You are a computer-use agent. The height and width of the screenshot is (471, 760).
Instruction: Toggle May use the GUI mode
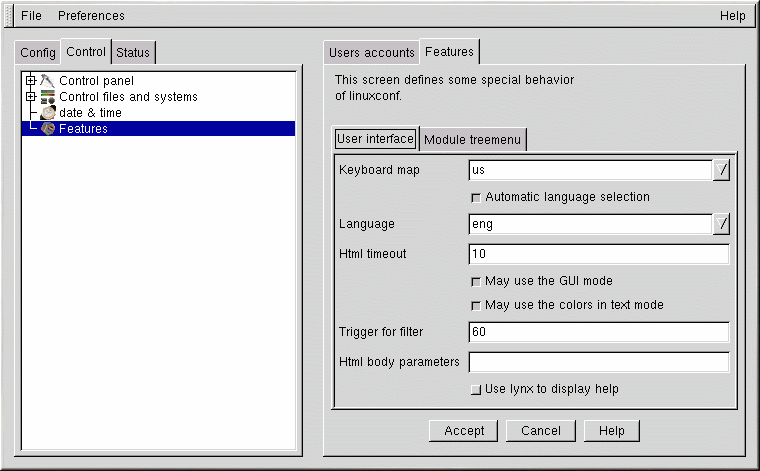click(x=476, y=282)
